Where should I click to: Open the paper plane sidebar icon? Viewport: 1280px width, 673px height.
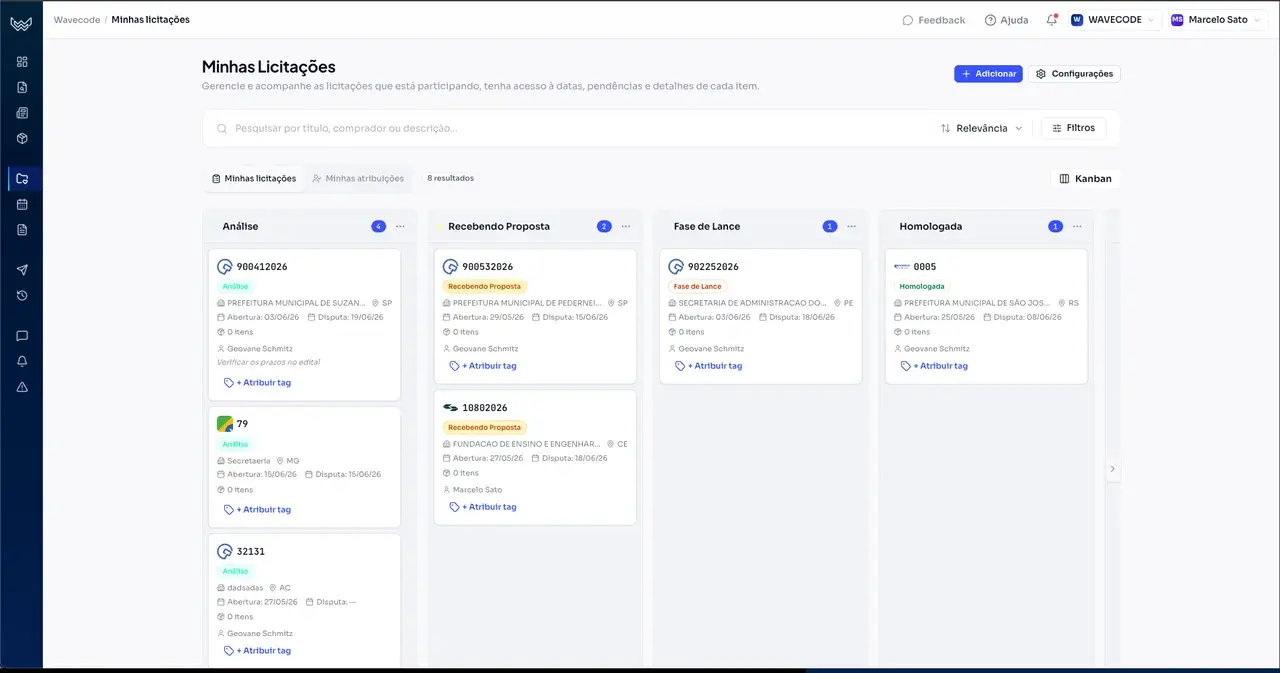(22, 270)
